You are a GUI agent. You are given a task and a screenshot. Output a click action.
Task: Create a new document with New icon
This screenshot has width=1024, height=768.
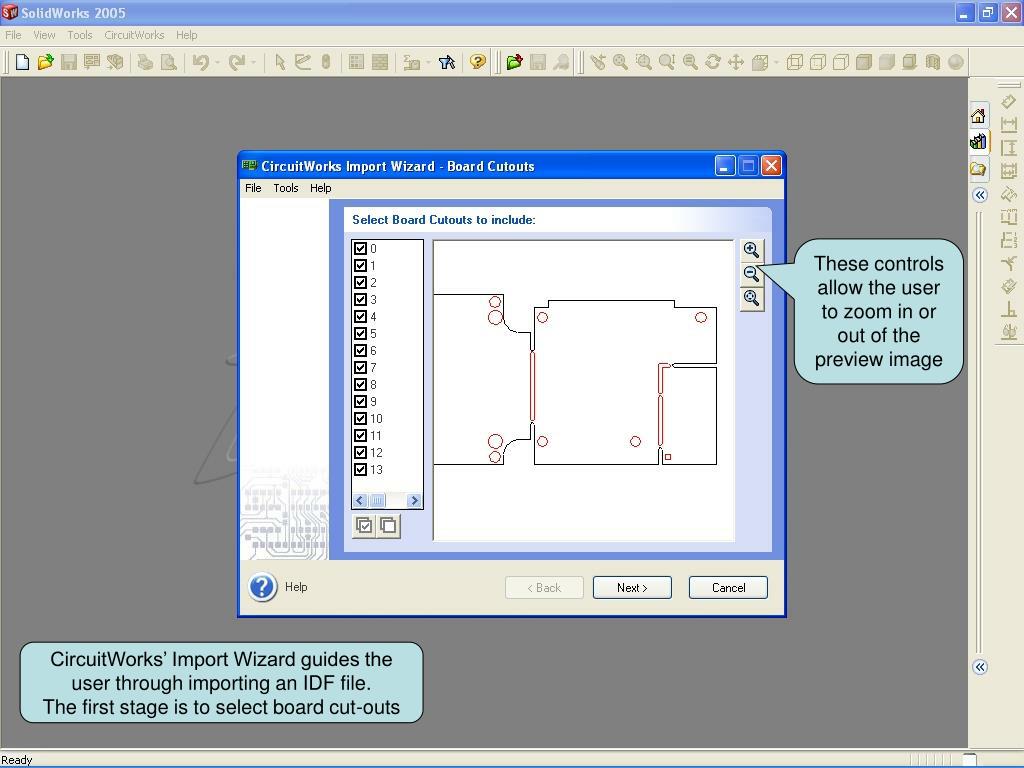click(22, 62)
